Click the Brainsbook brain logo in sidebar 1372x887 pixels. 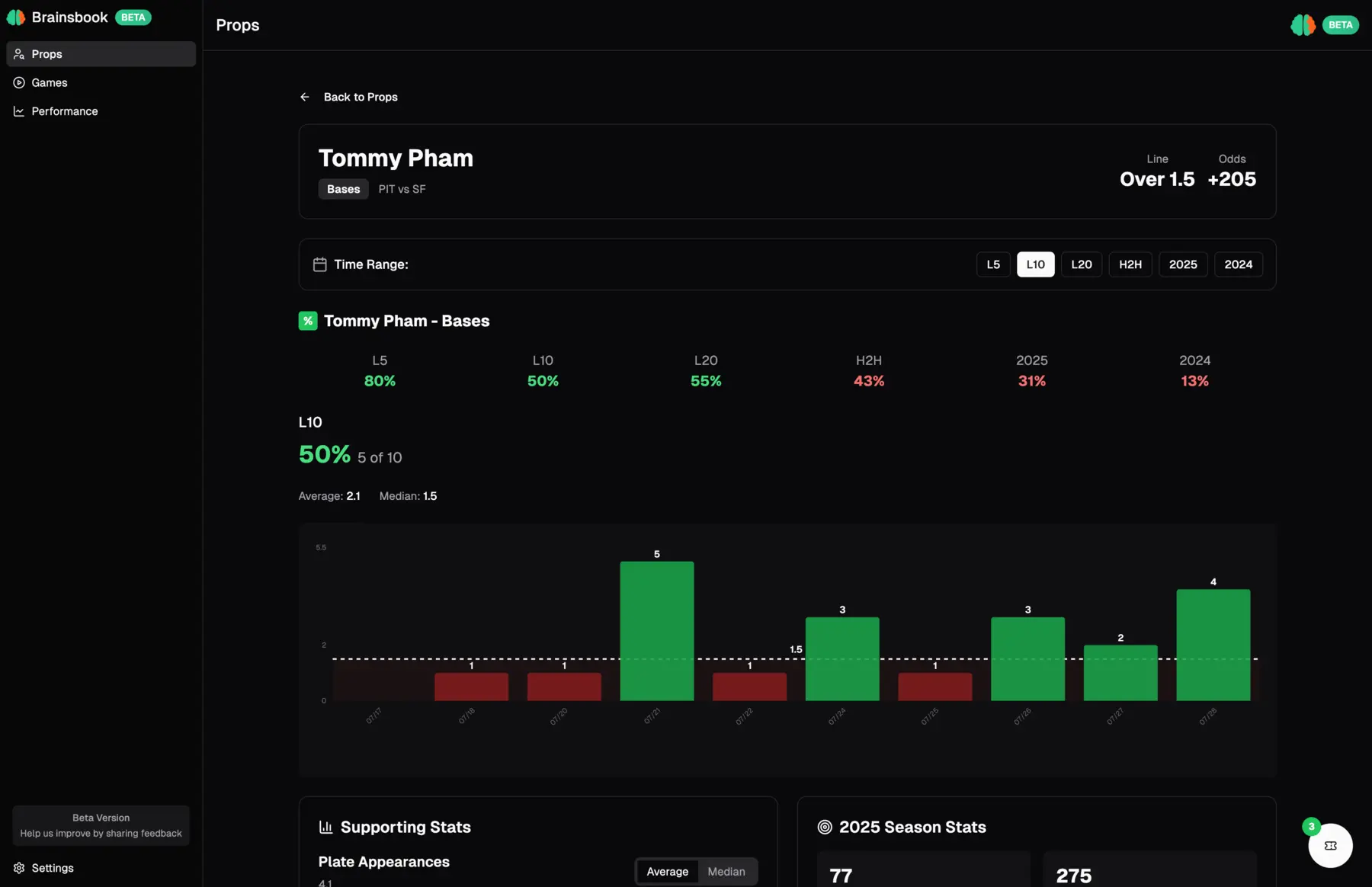click(x=16, y=18)
